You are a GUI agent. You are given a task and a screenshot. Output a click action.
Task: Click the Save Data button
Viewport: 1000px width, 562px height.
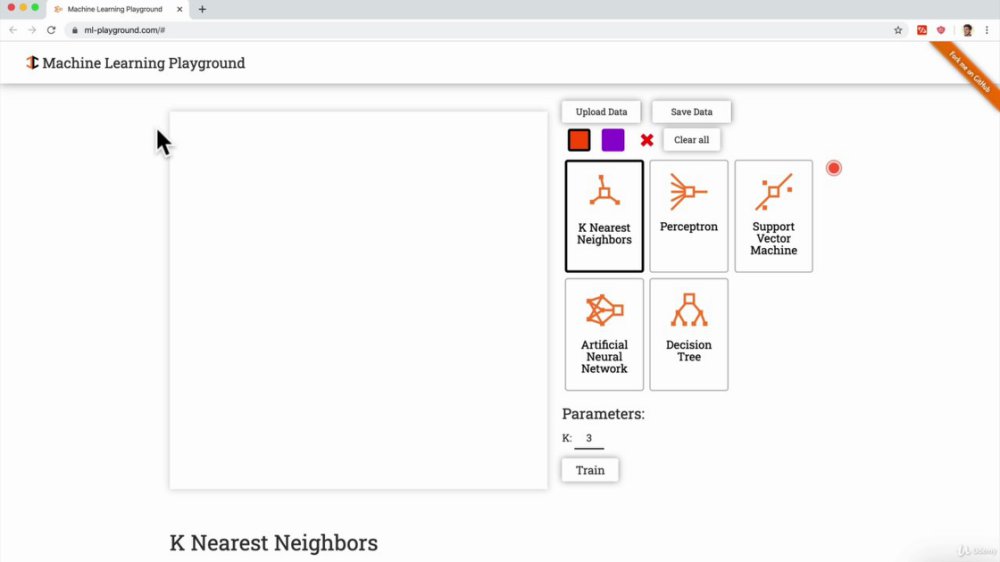coord(691,112)
